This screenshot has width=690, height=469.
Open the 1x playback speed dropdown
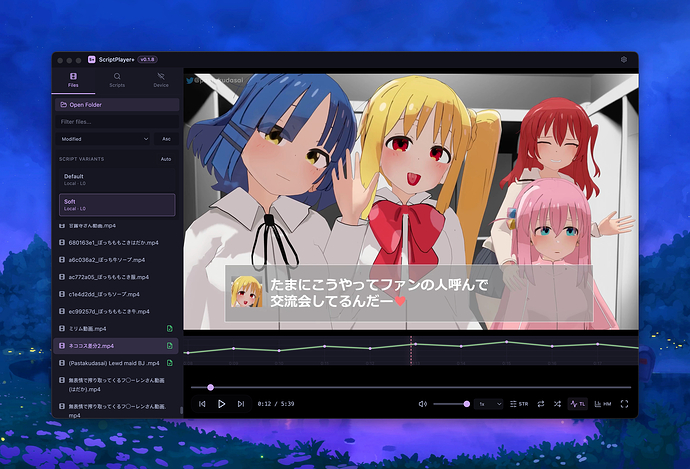[x=488, y=404]
